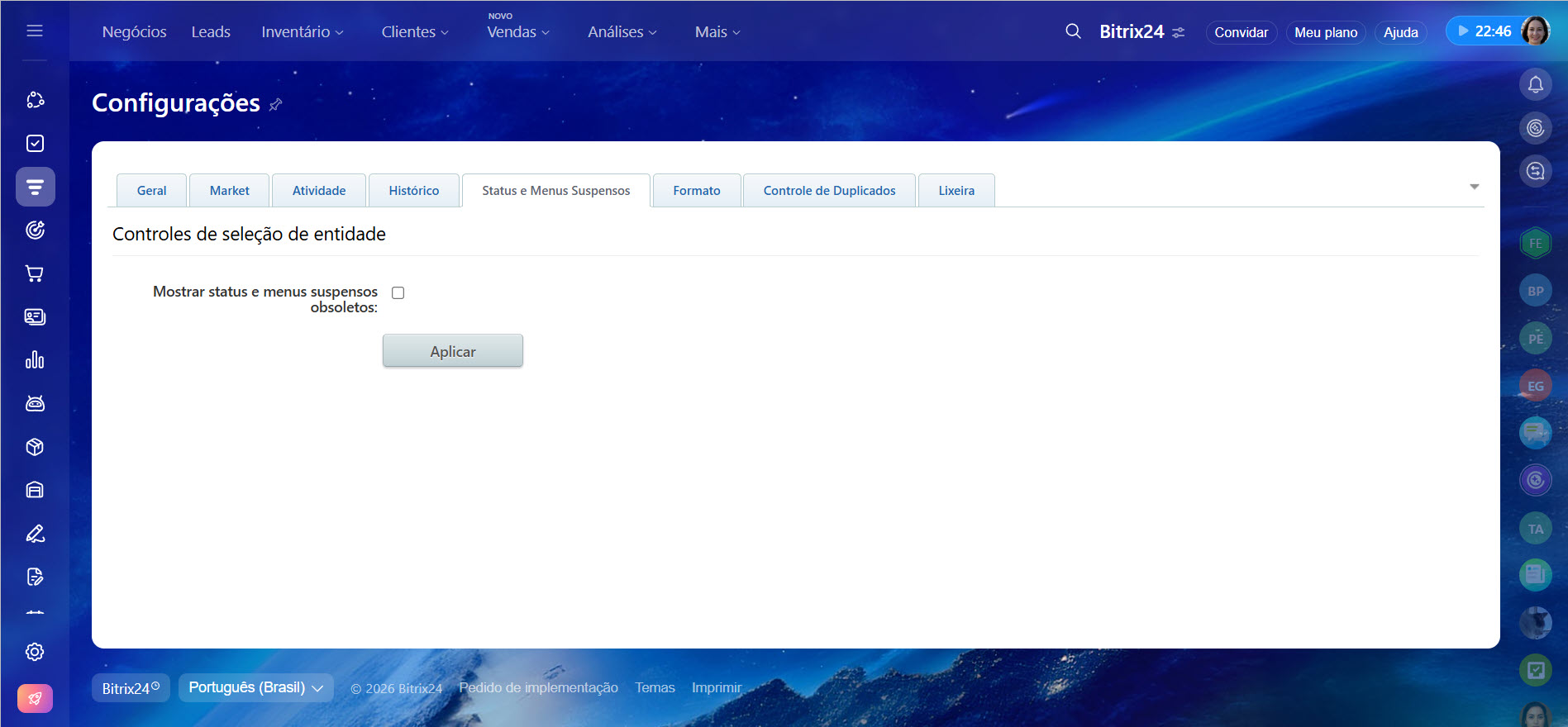1568x727 pixels.
Task: Expand the Mais menu
Action: (717, 32)
